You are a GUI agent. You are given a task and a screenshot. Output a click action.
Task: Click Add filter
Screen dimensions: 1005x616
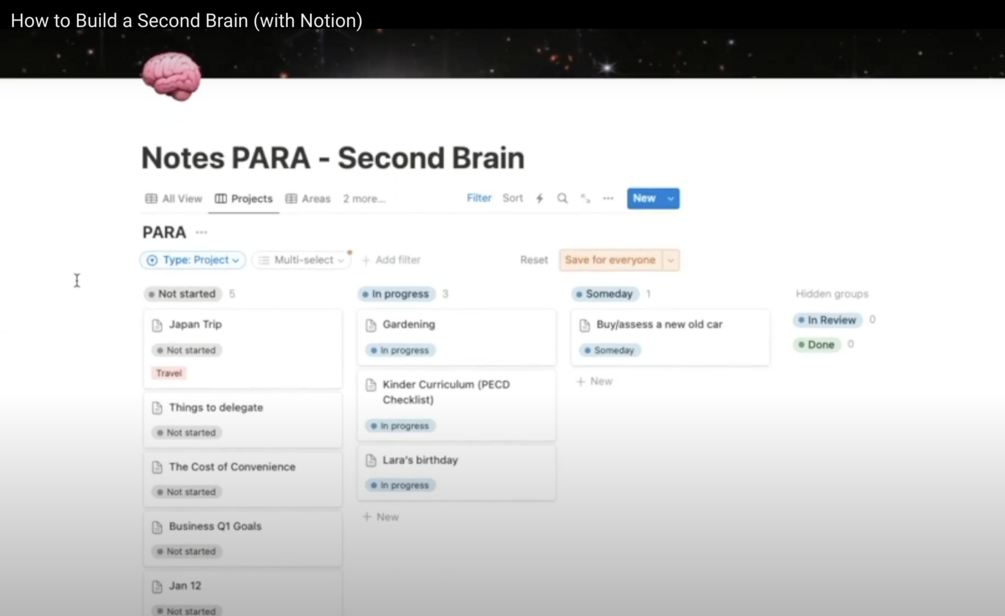[391, 260]
